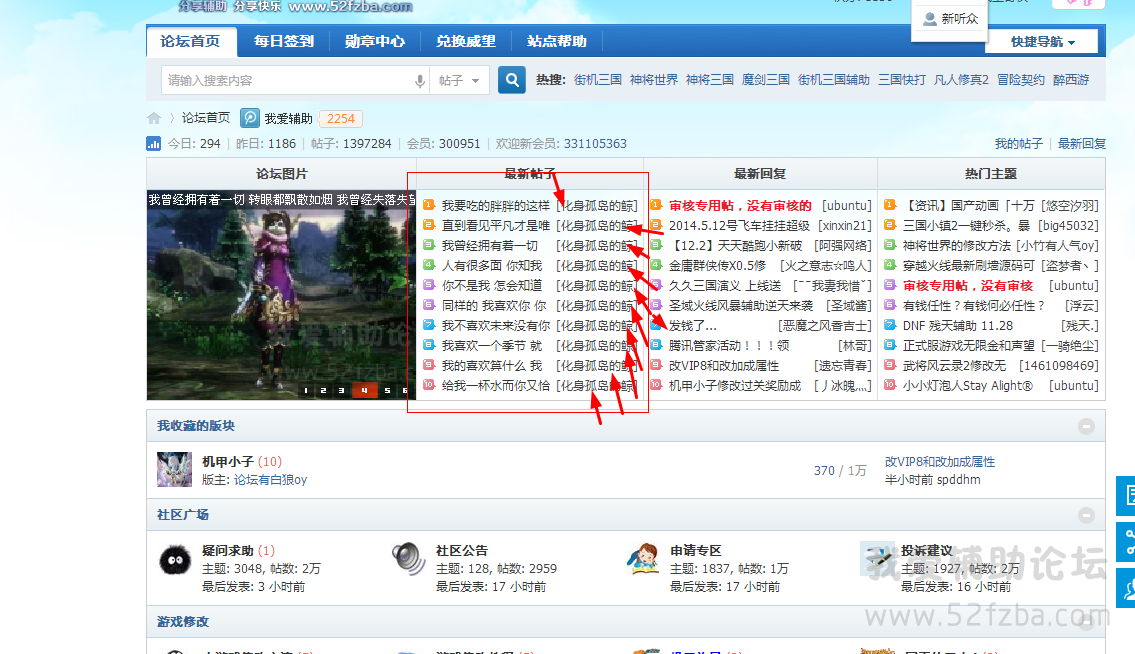Click the 我爱辅助 breadcrumb text link
Screen dimensions: 1135x654
pyautogui.click(x=288, y=119)
